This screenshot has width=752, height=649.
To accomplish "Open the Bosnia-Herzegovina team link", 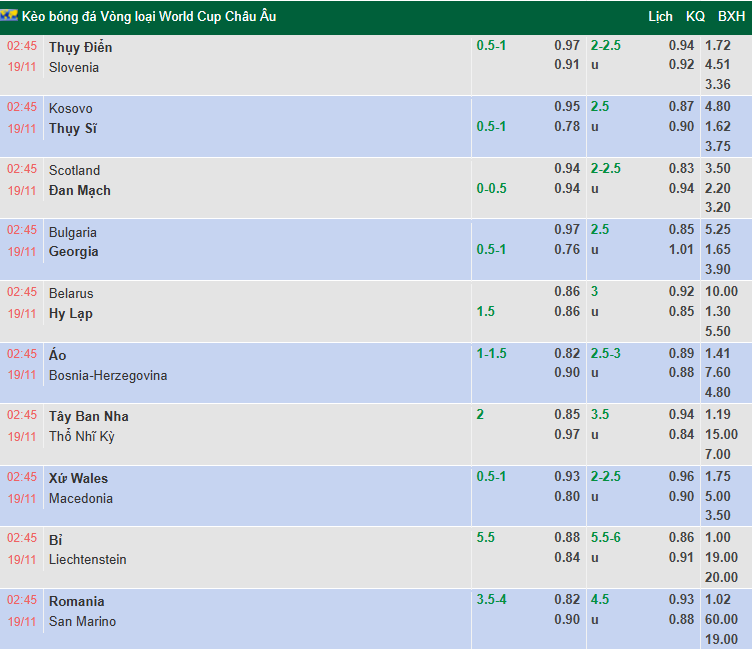I will pyautogui.click(x=108, y=375).
